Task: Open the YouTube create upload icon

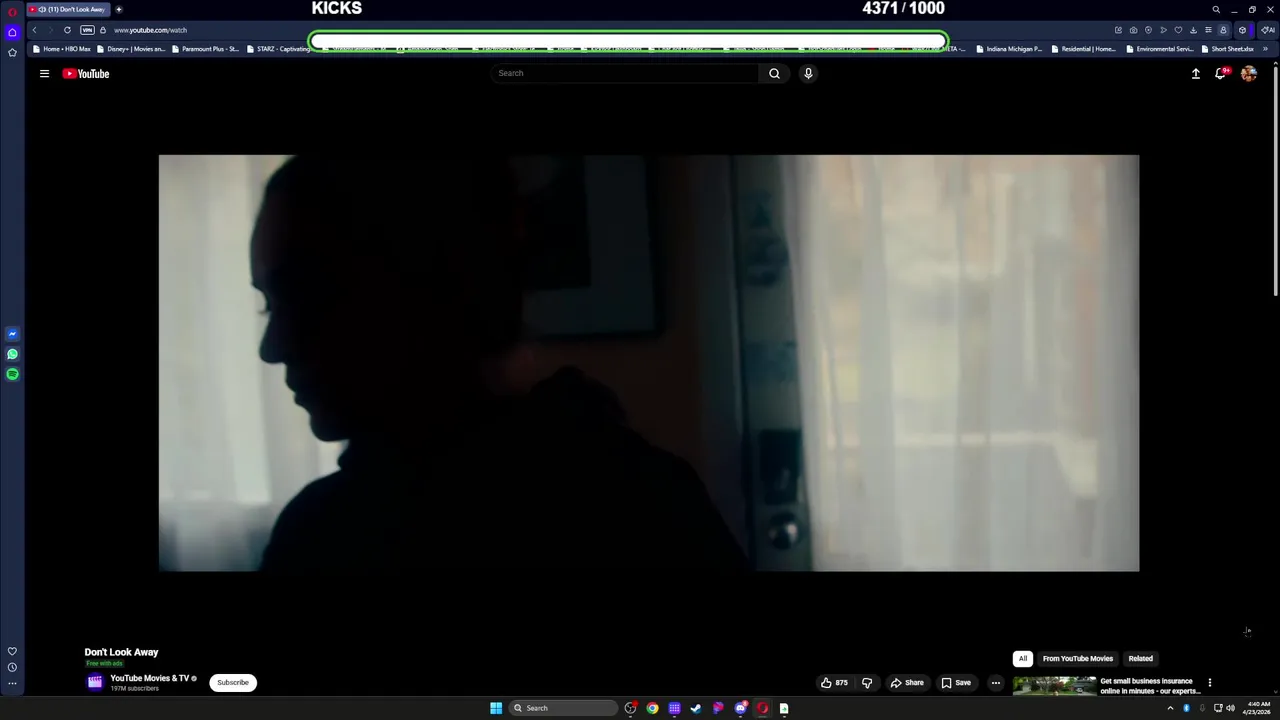Action: pyautogui.click(x=1195, y=73)
